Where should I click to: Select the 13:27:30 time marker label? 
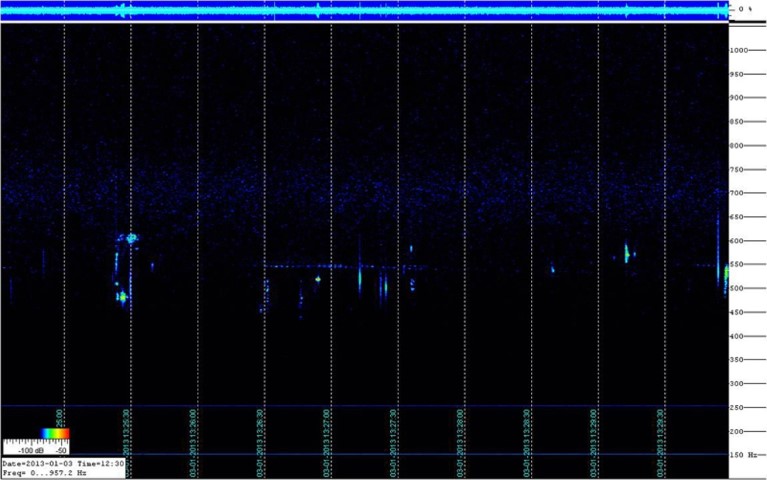[x=393, y=444]
